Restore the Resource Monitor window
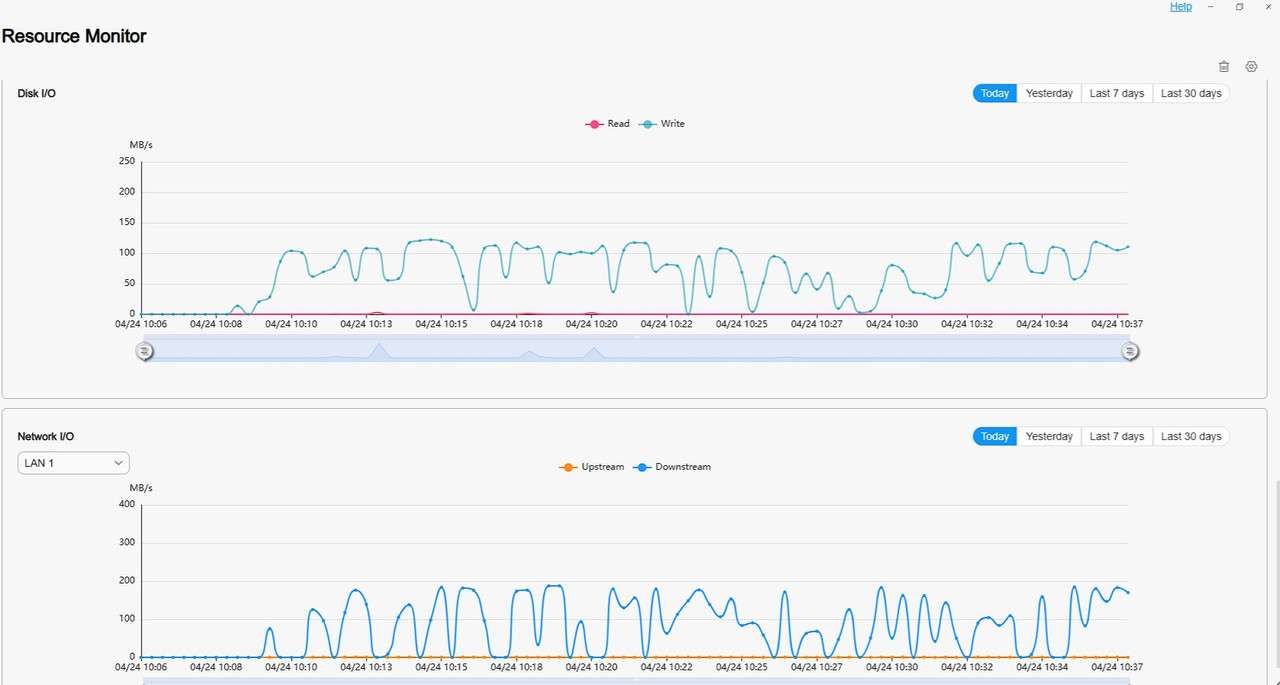1280x685 pixels. [1239, 6]
